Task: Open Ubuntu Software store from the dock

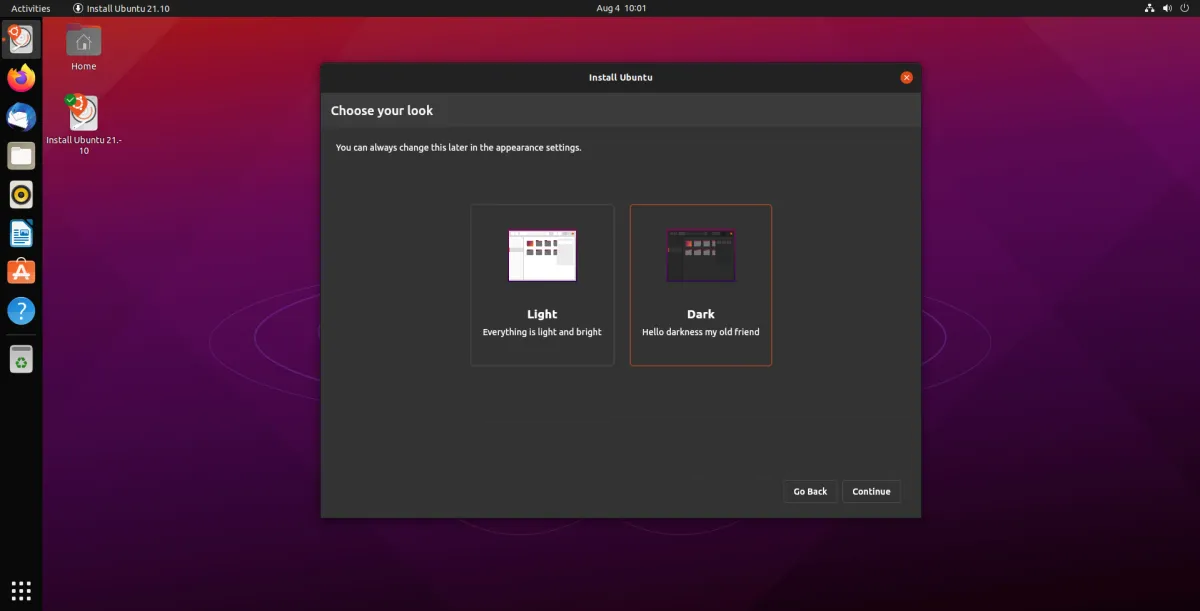Action: click(21, 271)
